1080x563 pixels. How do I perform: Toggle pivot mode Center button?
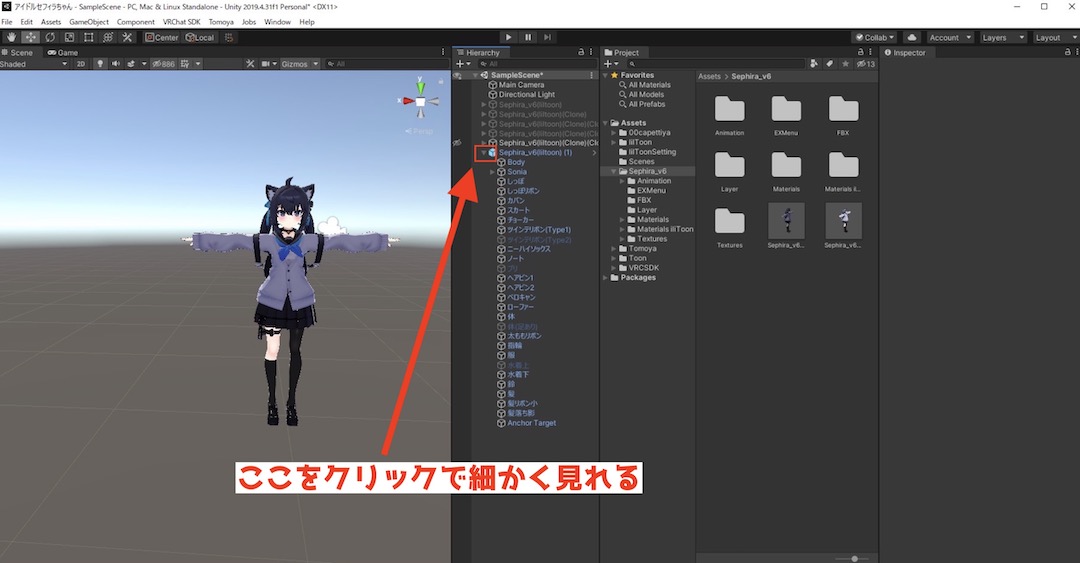click(162, 37)
